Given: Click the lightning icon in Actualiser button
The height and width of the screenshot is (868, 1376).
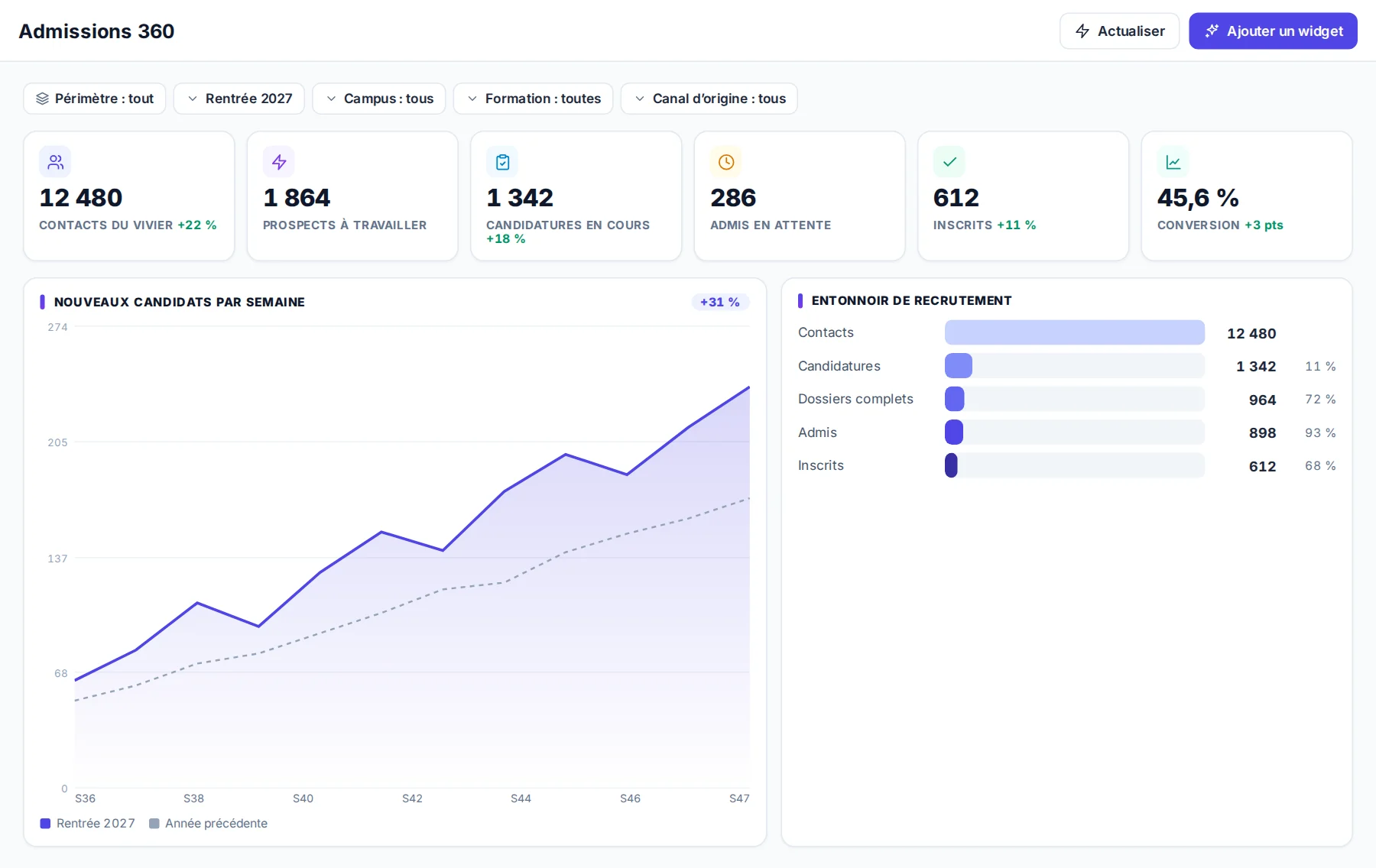Looking at the screenshot, I should (x=1082, y=31).
